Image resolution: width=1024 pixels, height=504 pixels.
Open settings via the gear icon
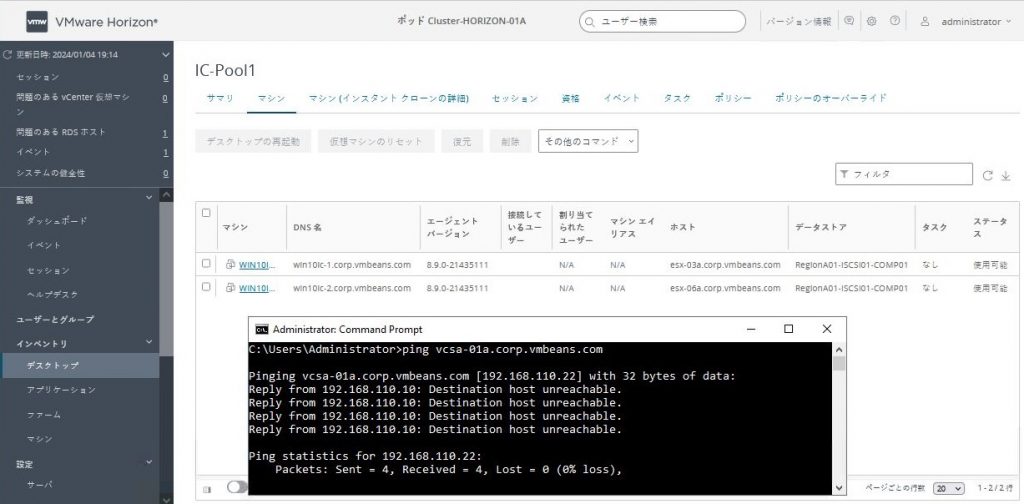(x=872, y=21)
